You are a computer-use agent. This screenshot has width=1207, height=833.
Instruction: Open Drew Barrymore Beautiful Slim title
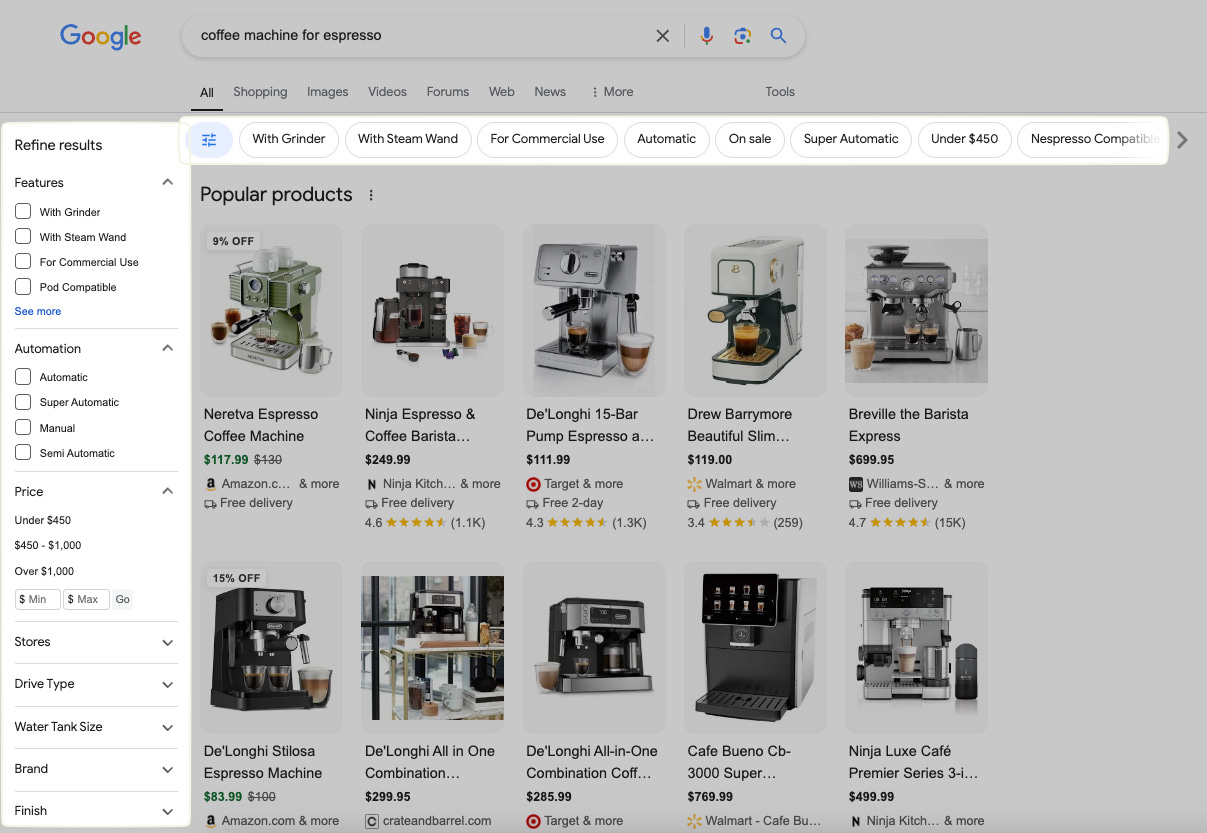pos(739,425)
